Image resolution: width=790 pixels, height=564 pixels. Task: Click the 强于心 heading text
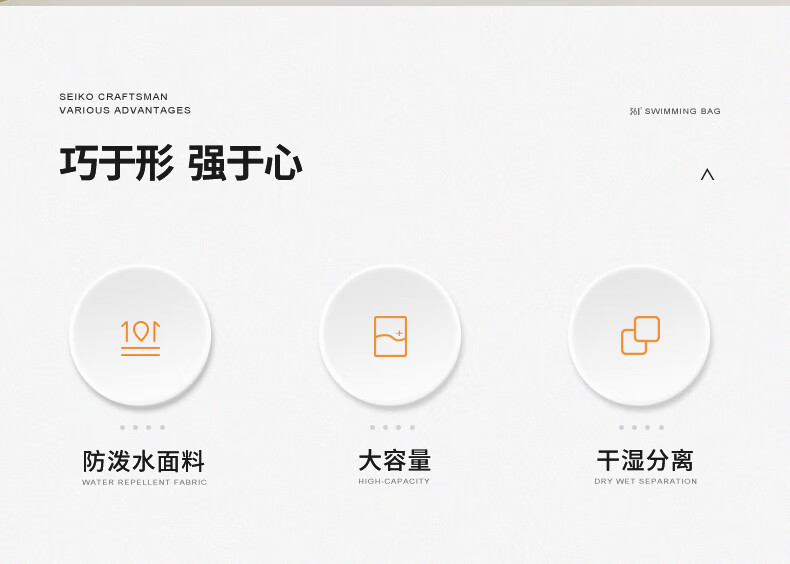246,163
